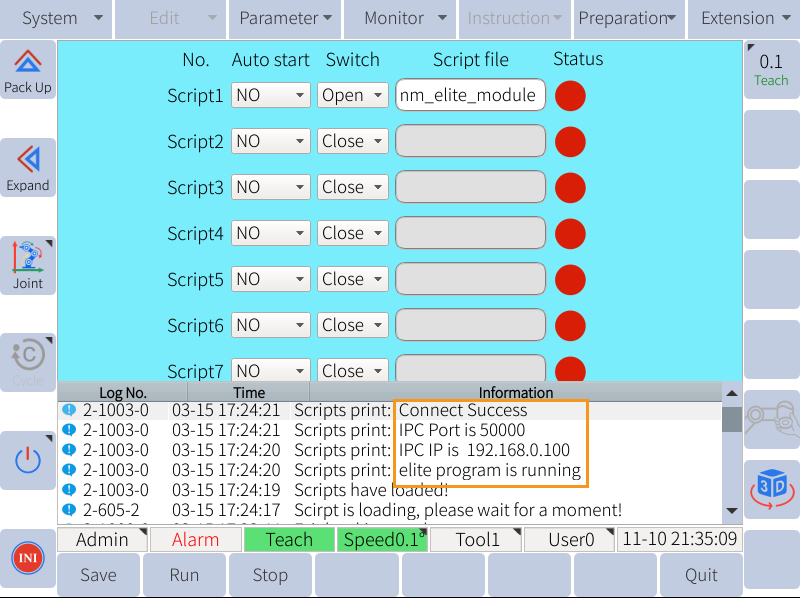The width and height of the screenshot is (800, 604).
Task: Click the INI icon at bottom left
Action: (x=27, y=557)
